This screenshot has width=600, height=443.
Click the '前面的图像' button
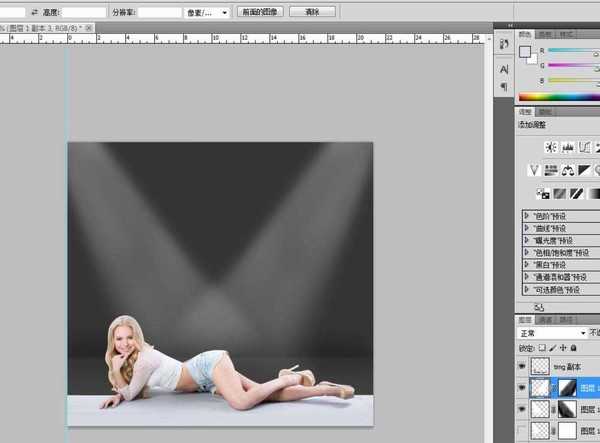pyautogui.click(x=260, y=12)
